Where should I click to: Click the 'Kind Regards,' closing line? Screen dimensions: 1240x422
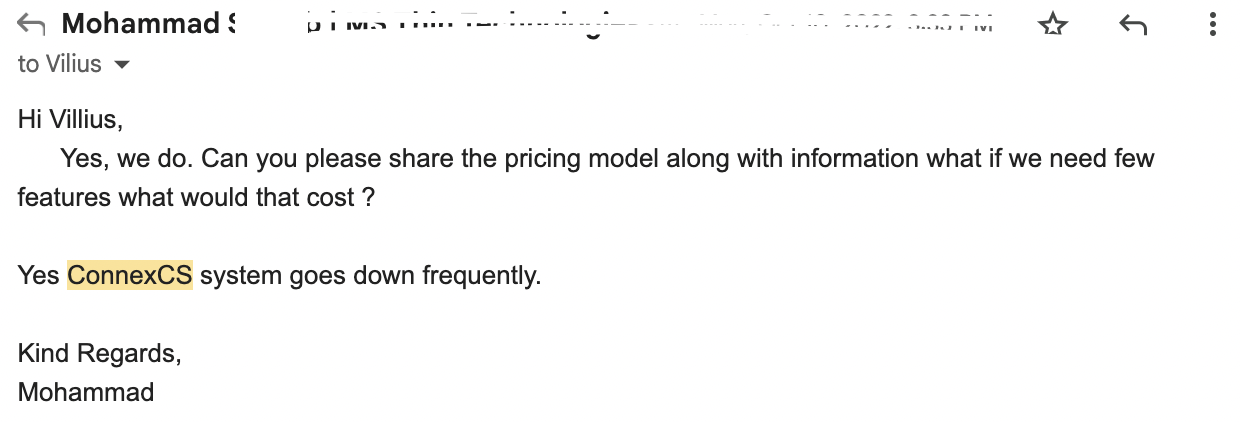[x=99, y=353]
